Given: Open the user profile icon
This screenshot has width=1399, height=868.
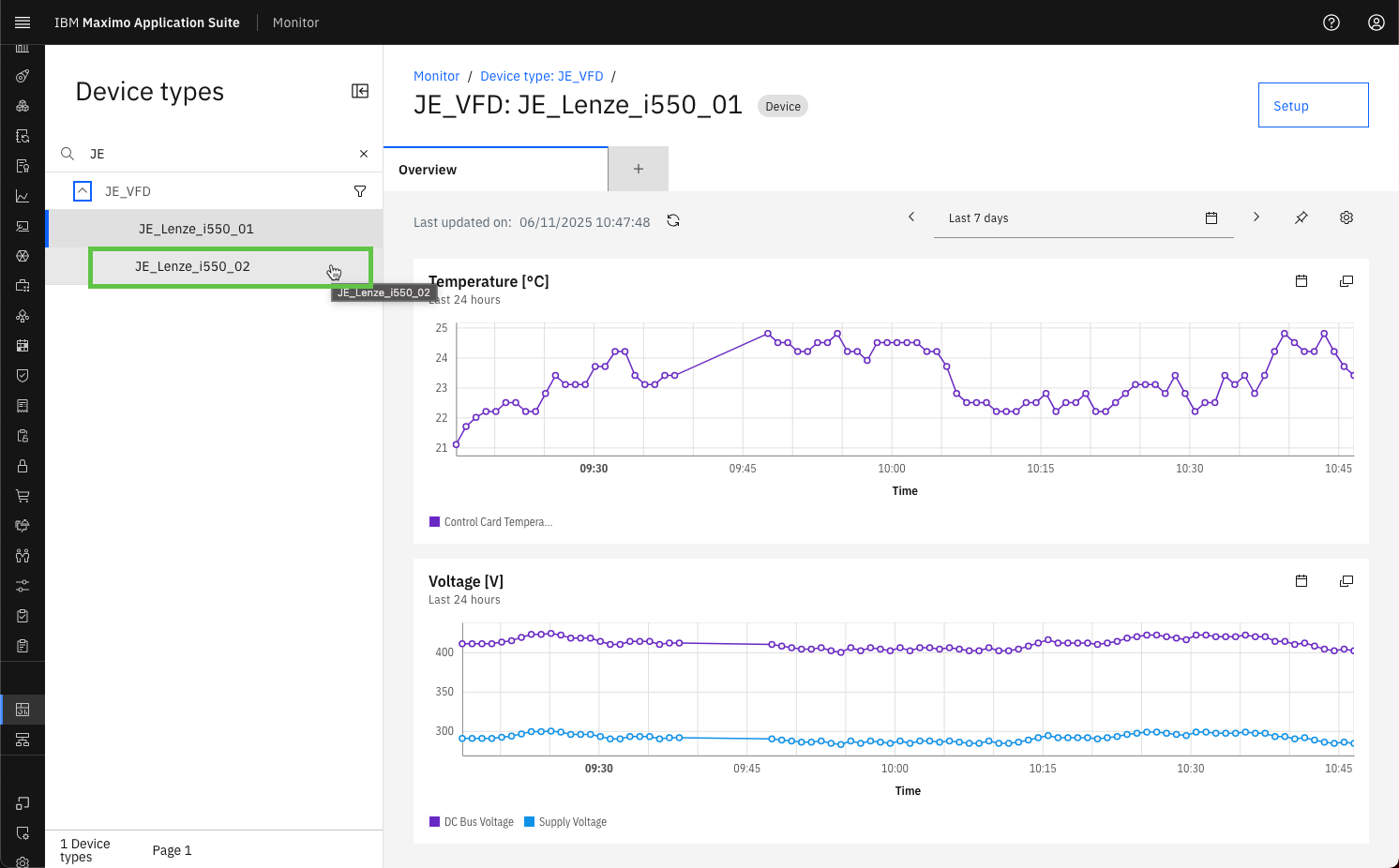Looking at the screenshot, I should tap(1376, 22).
